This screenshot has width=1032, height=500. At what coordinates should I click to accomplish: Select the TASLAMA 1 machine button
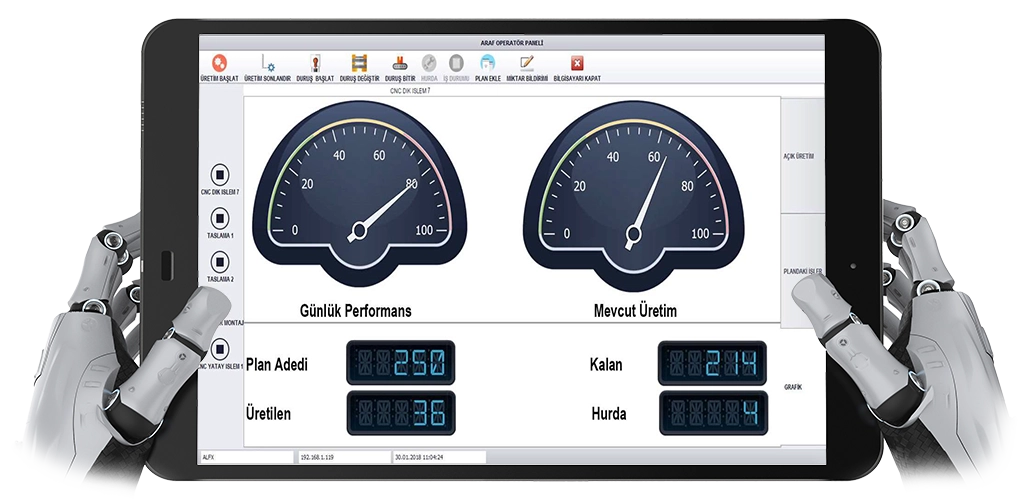point(220,217)
